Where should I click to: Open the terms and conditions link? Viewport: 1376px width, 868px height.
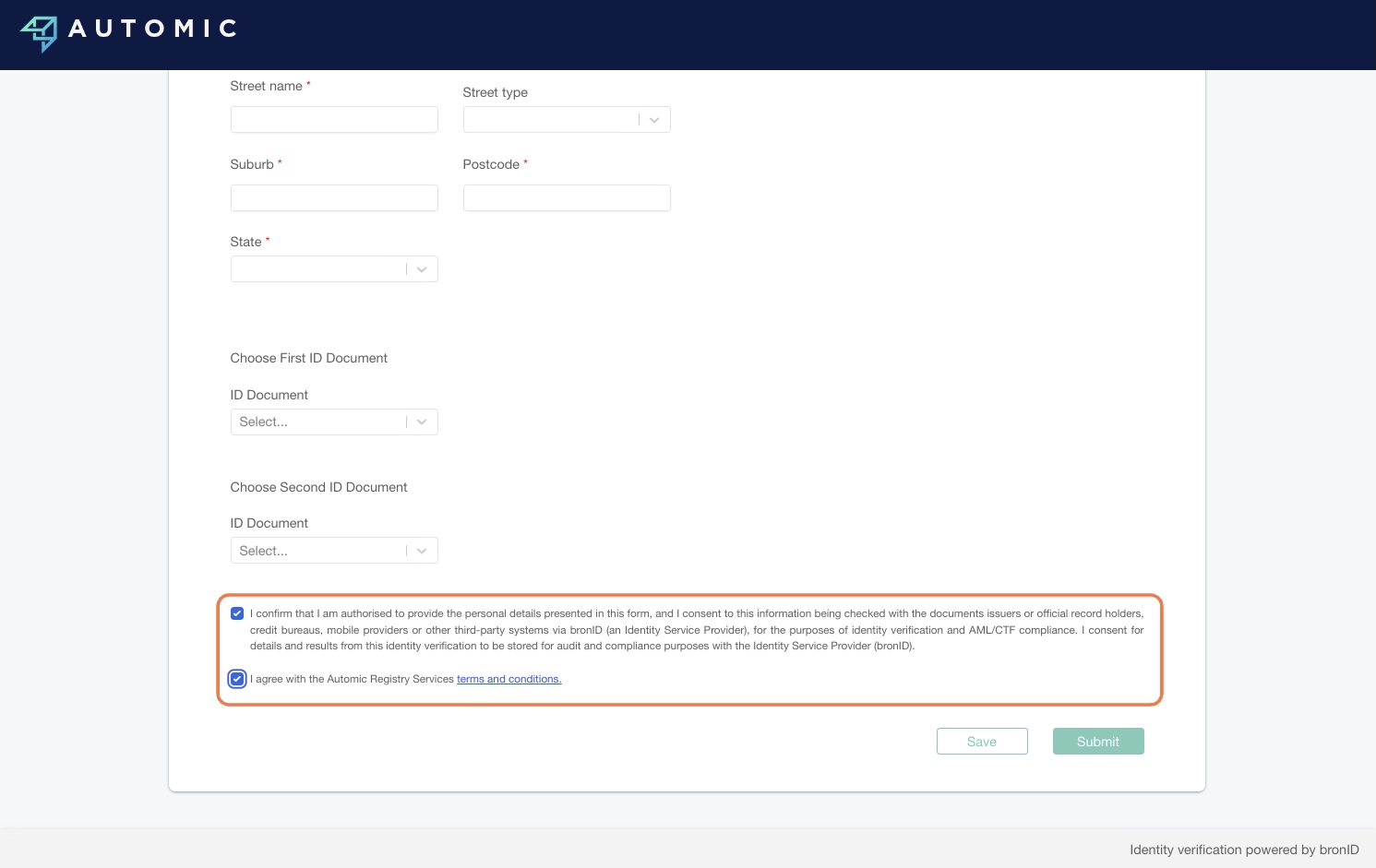point(509,679)
